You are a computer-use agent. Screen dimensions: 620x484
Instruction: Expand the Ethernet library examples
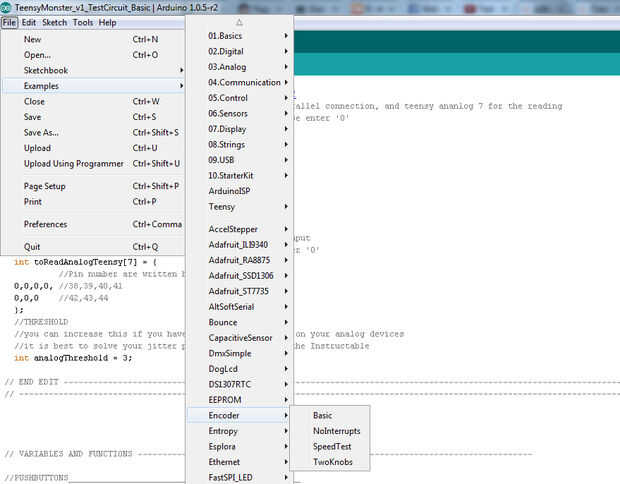(x=239, y=462)
